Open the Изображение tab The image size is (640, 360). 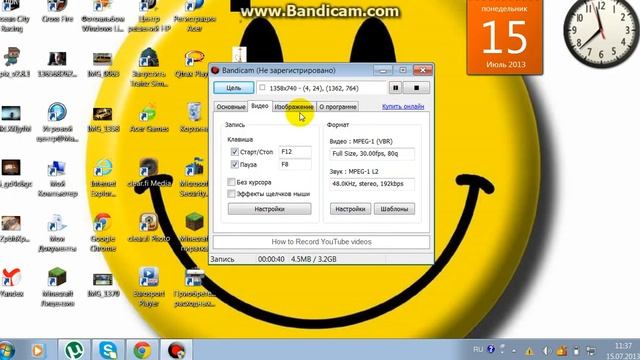(294, 107)
